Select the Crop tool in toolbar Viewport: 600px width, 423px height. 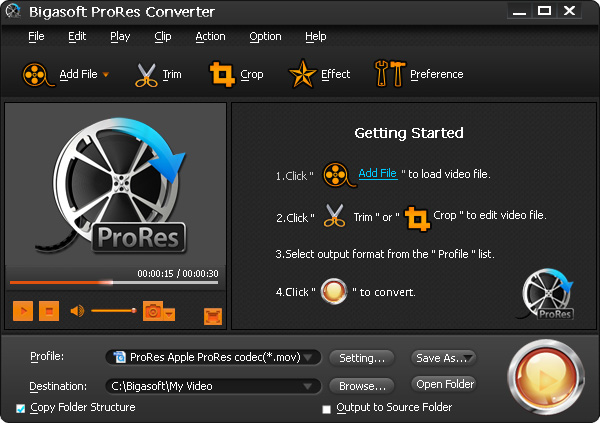click(221, 74)
